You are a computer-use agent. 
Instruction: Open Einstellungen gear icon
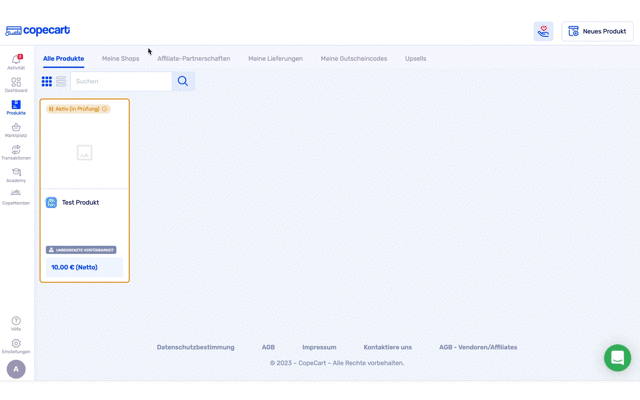pyautogui.click(x=16, y=345)
